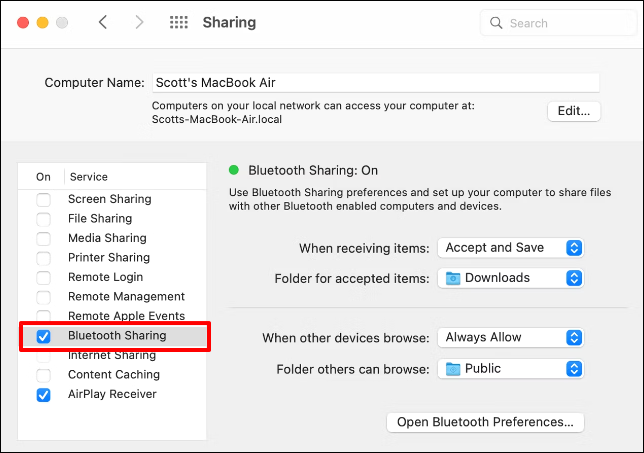
Task: Enable File Sharing checkbox
Action: 43,219
